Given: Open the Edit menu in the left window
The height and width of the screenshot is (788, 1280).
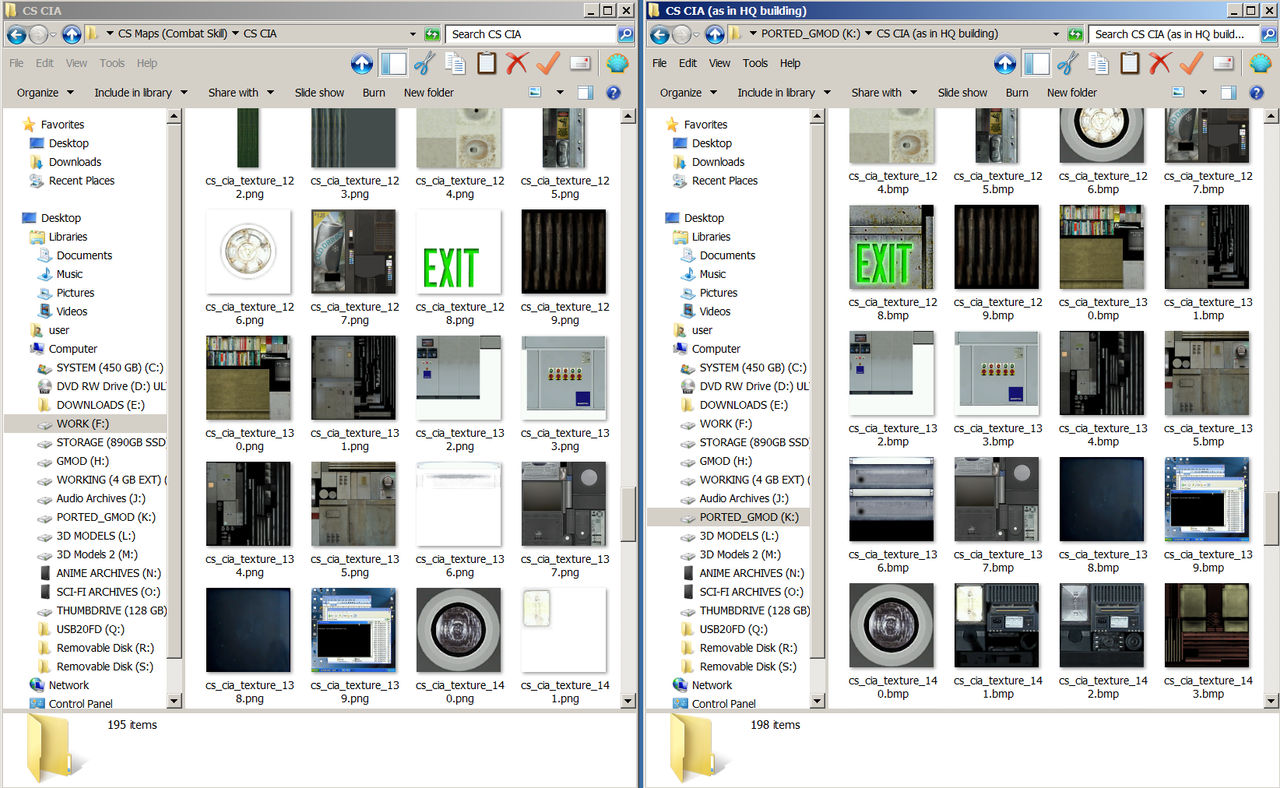Looking at the screenshot, I should tap(44, 63).
